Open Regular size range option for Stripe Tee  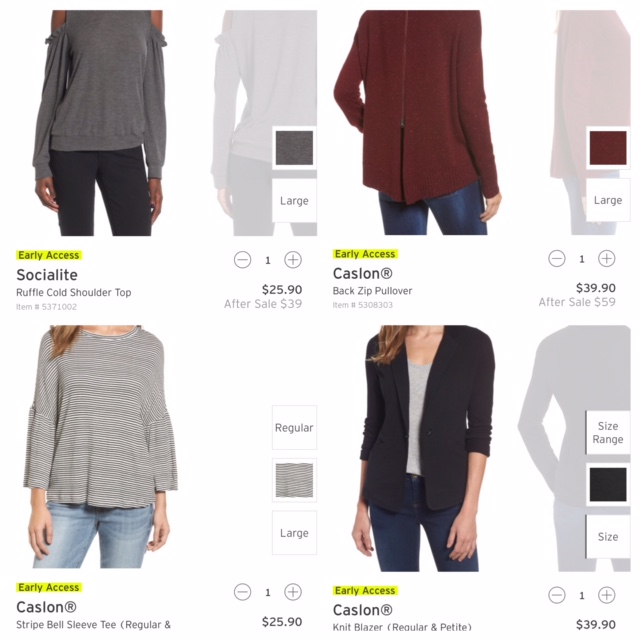(294, 427)
